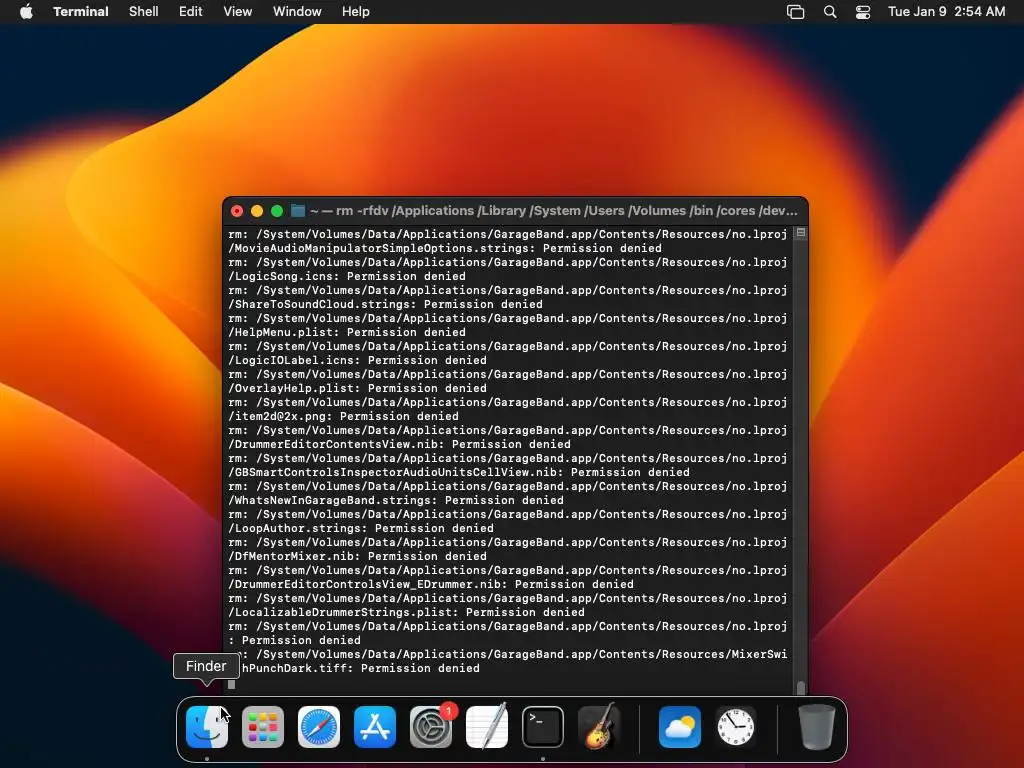
Task: Open Finder from the Dock
Action: (x=207, y=727)
